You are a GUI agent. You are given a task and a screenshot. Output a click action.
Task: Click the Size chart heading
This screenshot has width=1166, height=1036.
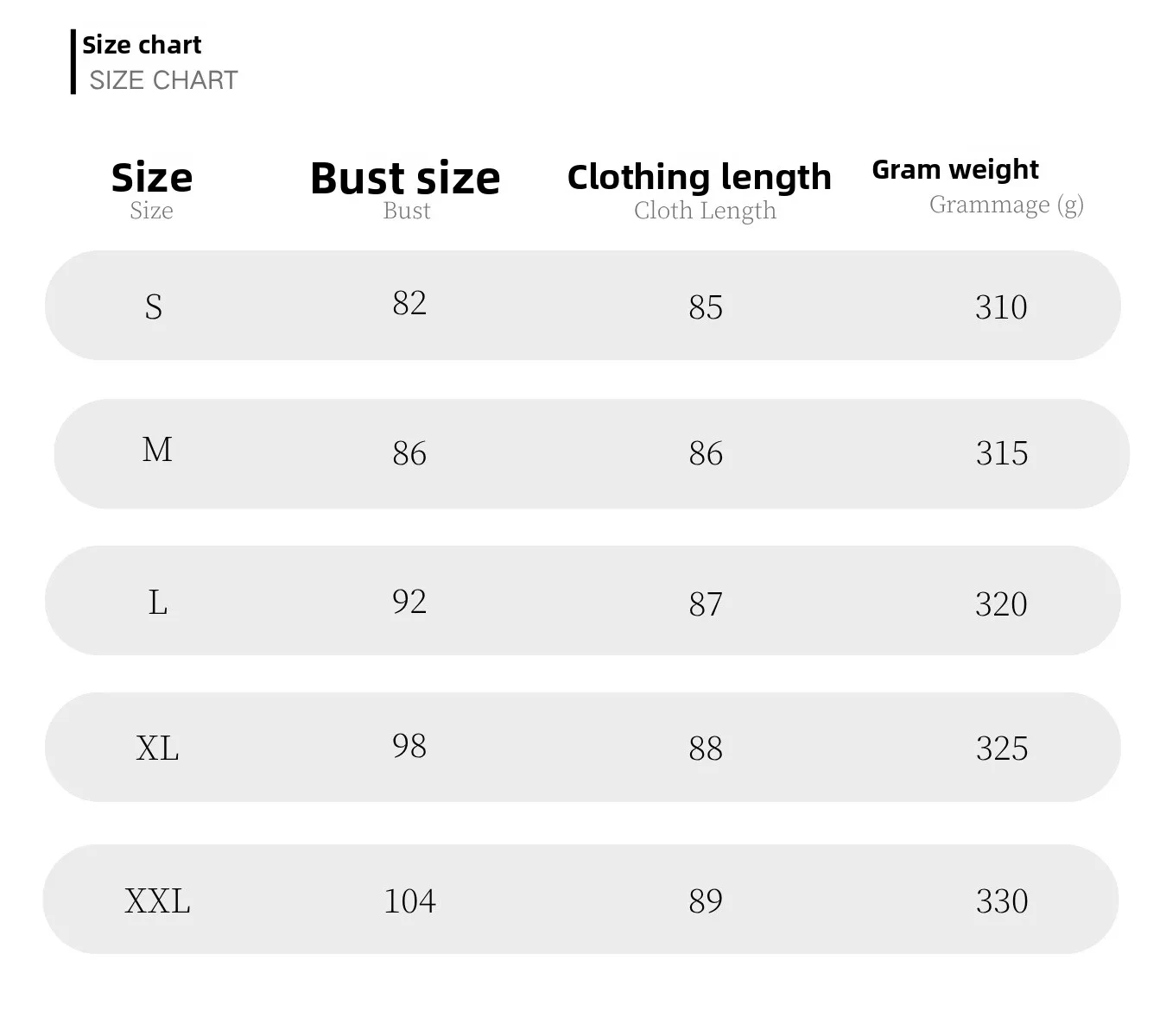tap(142, 45)
